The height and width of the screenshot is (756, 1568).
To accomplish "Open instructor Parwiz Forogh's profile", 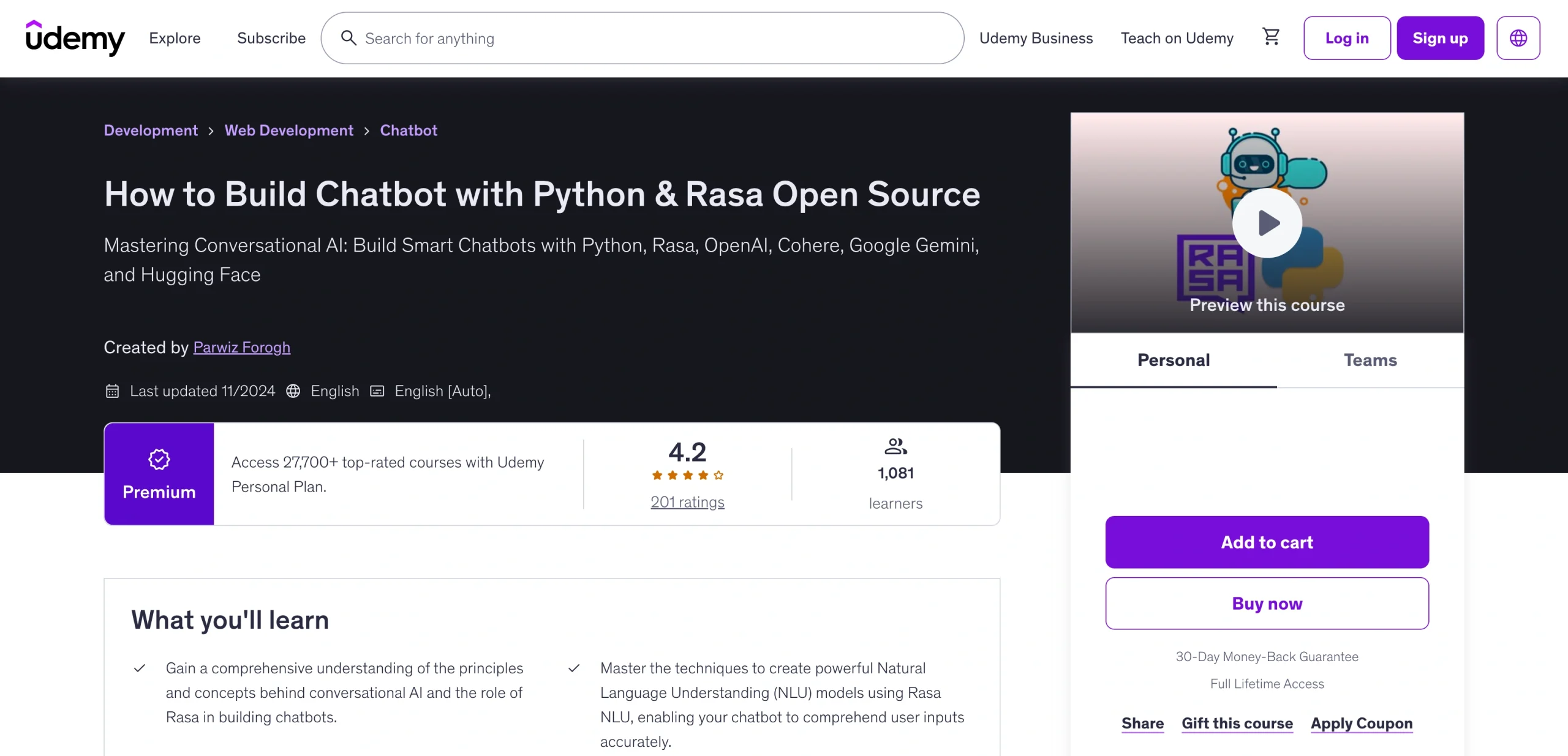I will pos(241,347).
